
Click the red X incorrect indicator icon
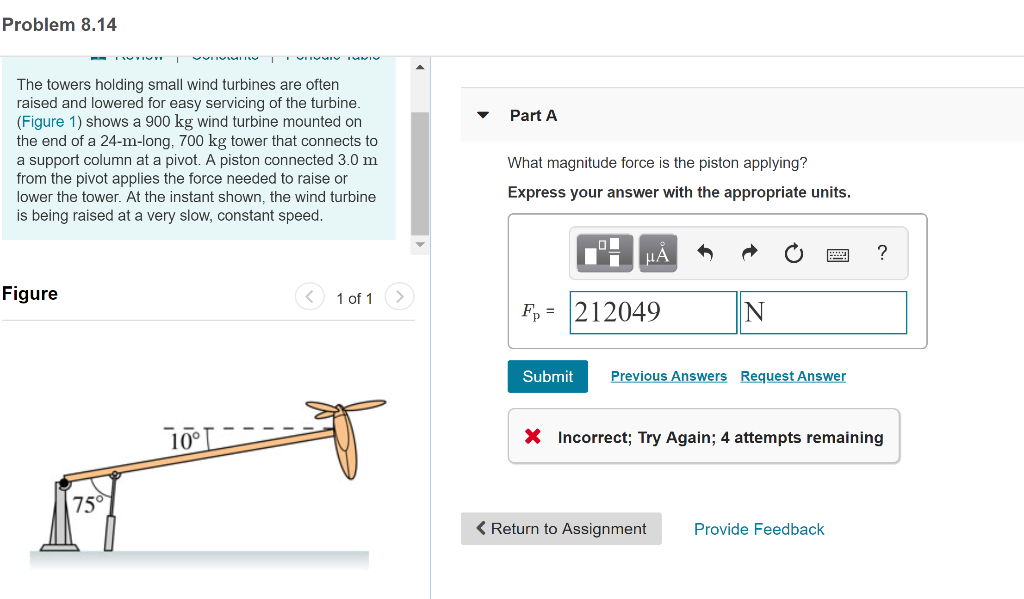click(531, 436)
